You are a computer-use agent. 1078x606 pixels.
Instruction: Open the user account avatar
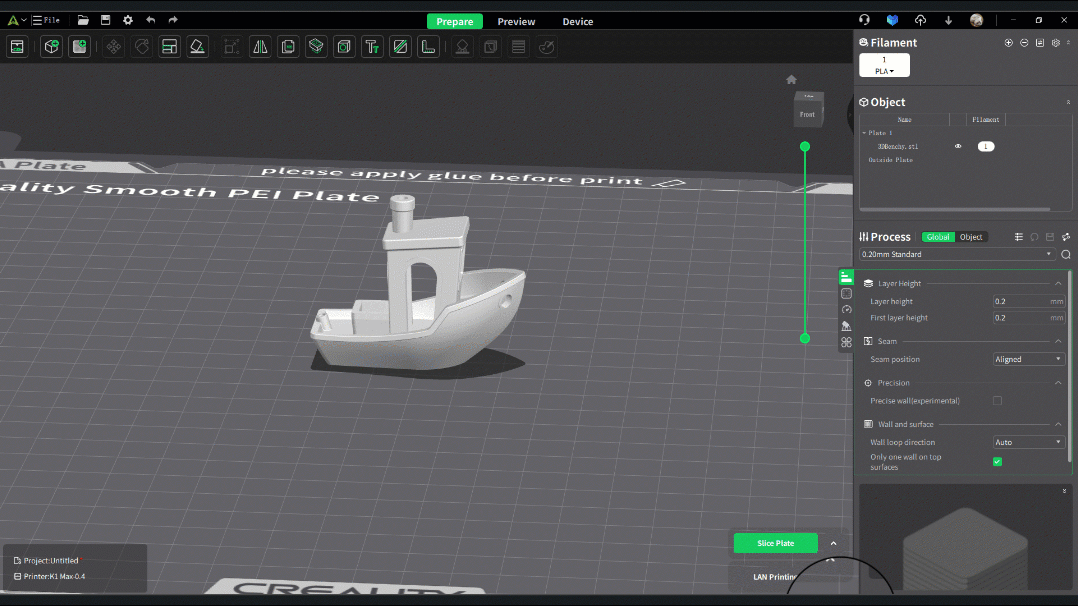point(976,20)
